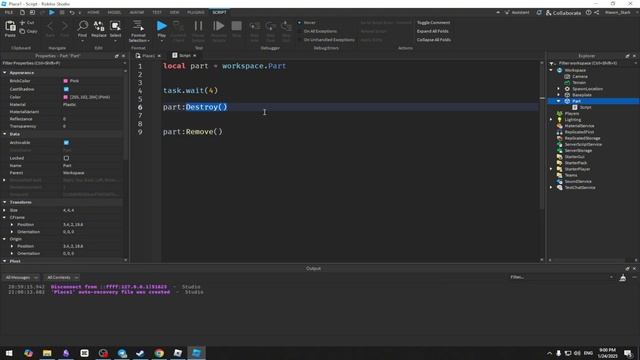
Task: Click the Share icon near the username
Action: tap(597, 13)
